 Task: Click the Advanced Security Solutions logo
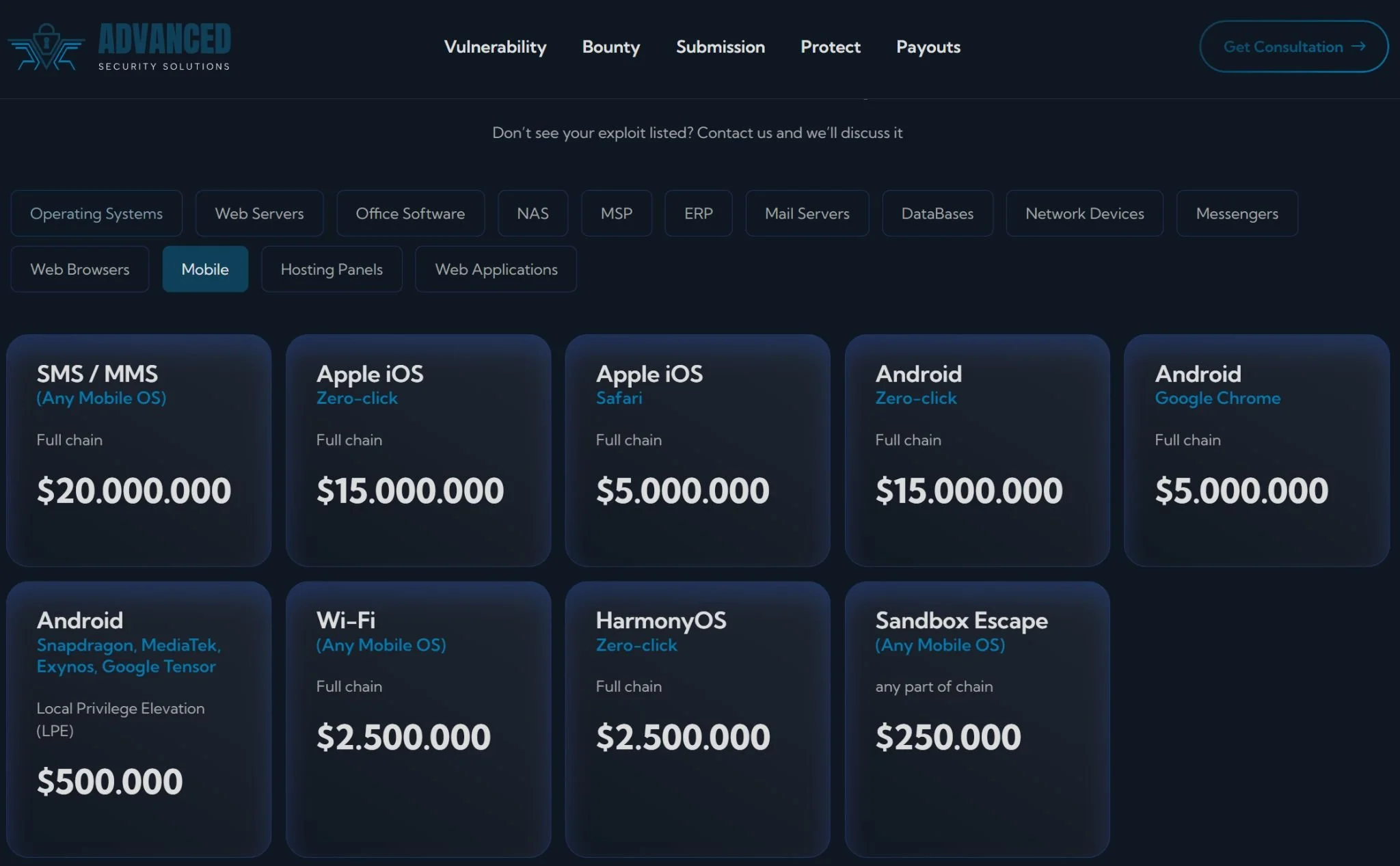(120, 46)
